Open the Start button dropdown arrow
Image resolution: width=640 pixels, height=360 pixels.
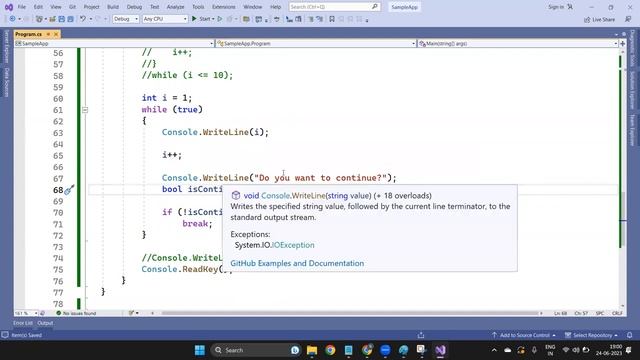pyautogui.click(x=213, y=19)
